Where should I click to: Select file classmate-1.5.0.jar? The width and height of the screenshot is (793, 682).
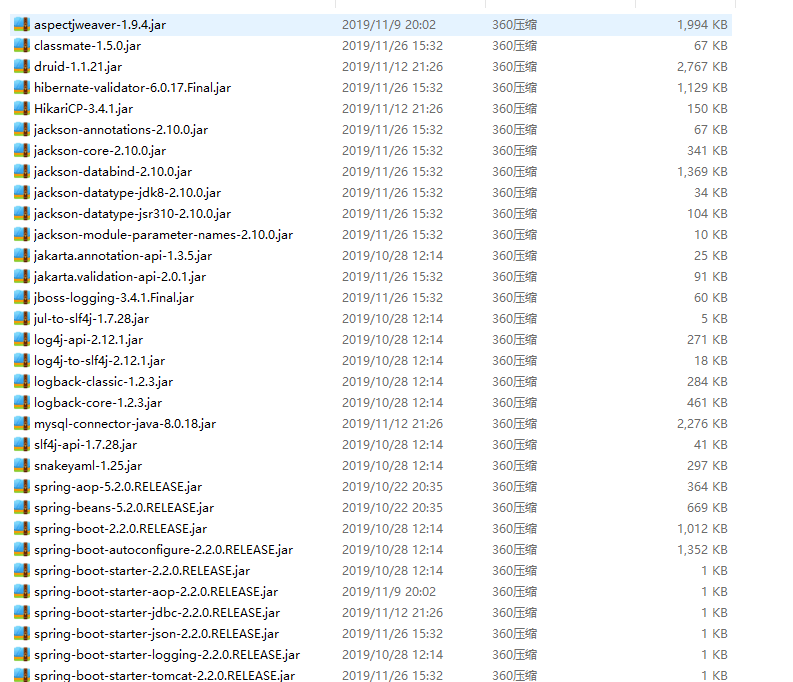point(87,46)
